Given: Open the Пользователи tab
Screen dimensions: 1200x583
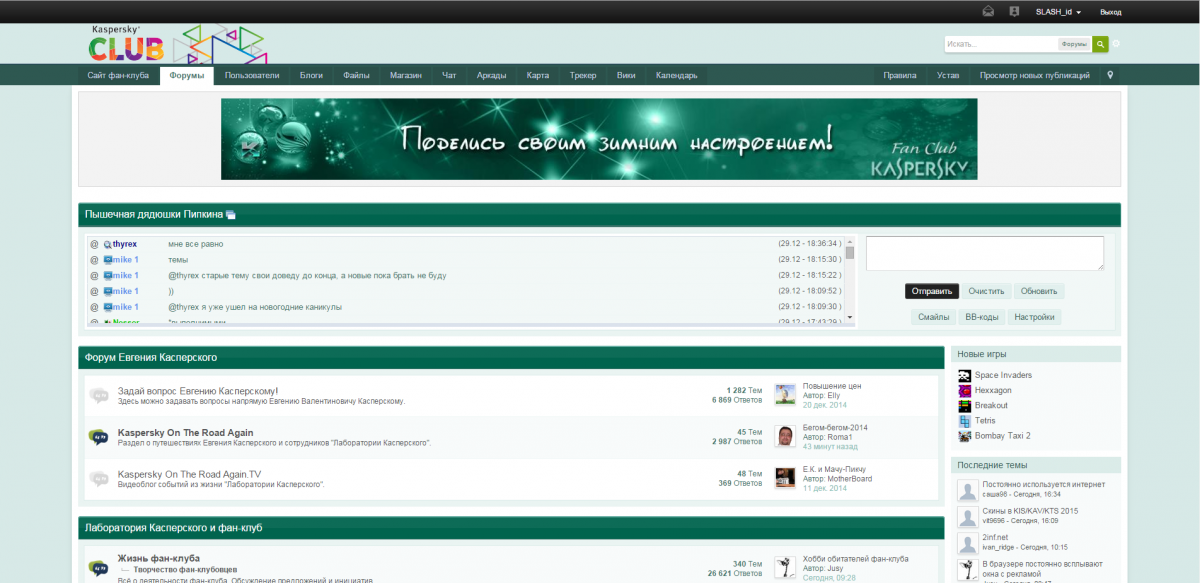Looking at the screenshot, I should (252, 75).
